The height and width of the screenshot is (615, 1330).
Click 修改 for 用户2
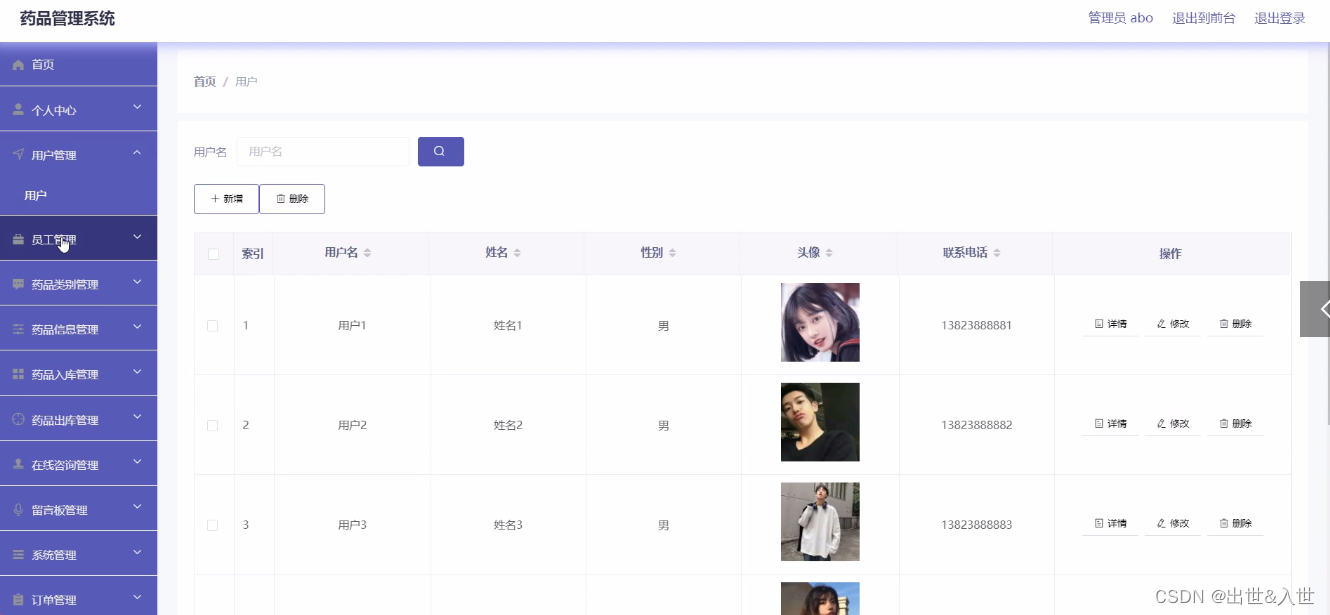tap(1172, 424)
